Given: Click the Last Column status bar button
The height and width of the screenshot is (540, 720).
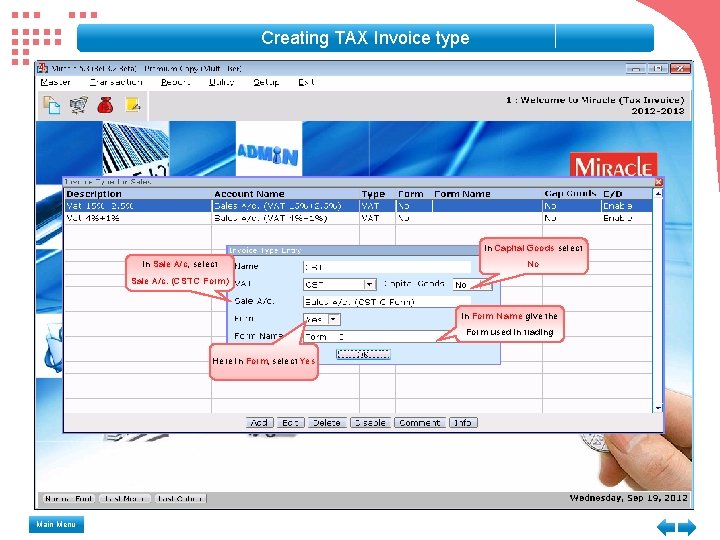Looking at the screenshot, I should click(x=180, y=498).
